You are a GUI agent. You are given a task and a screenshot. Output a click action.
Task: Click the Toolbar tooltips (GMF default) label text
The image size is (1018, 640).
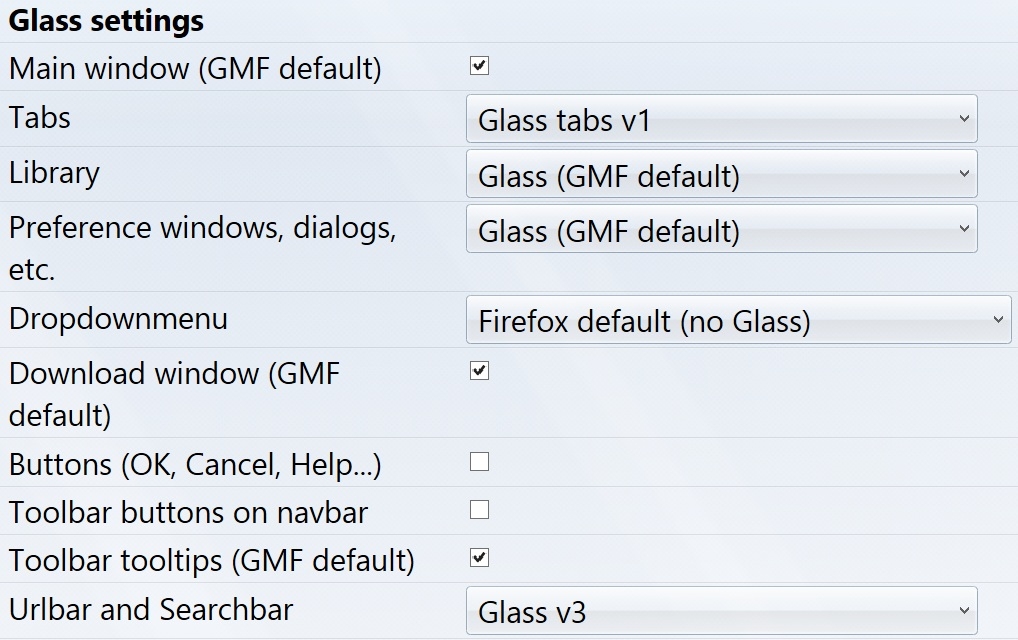[211, 561]
